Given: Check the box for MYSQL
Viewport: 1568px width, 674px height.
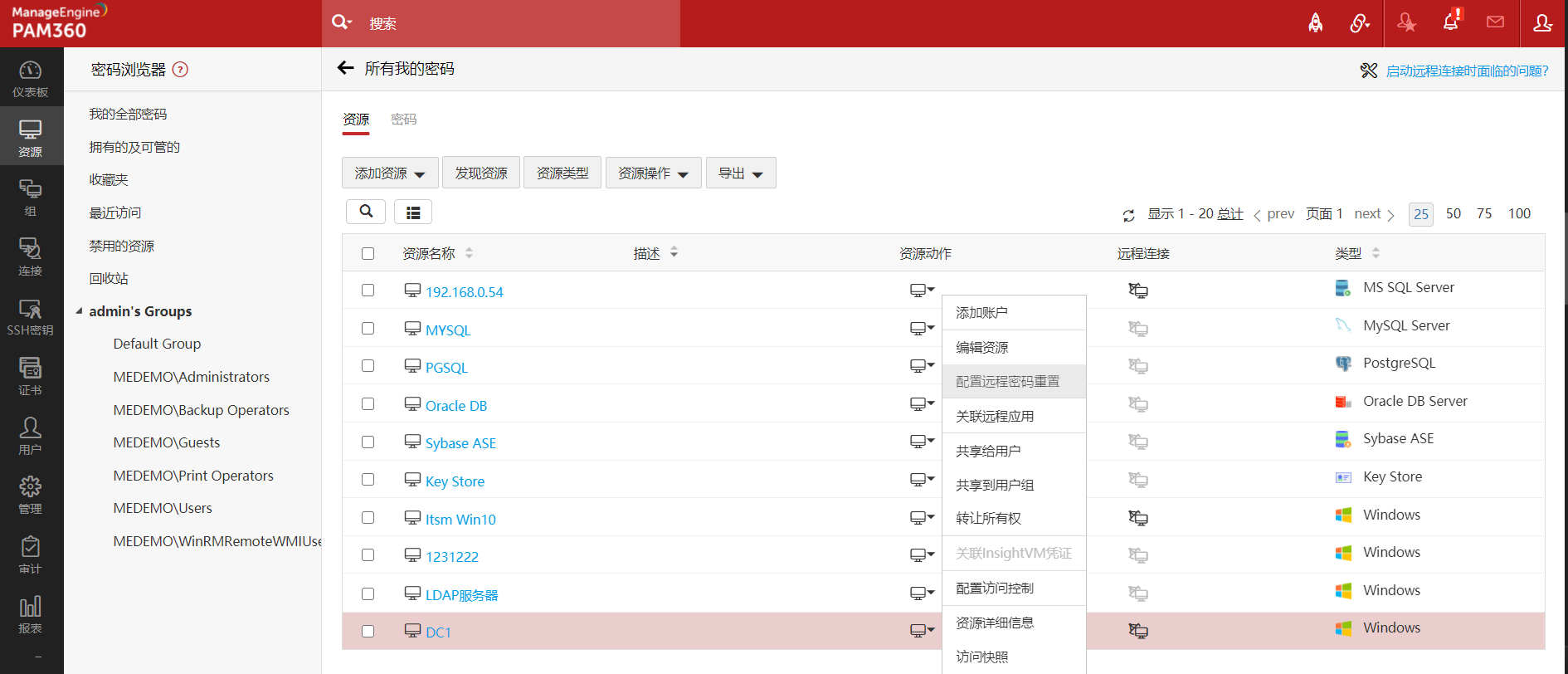Looking at the screenshot, I should (x=368, y=329).
